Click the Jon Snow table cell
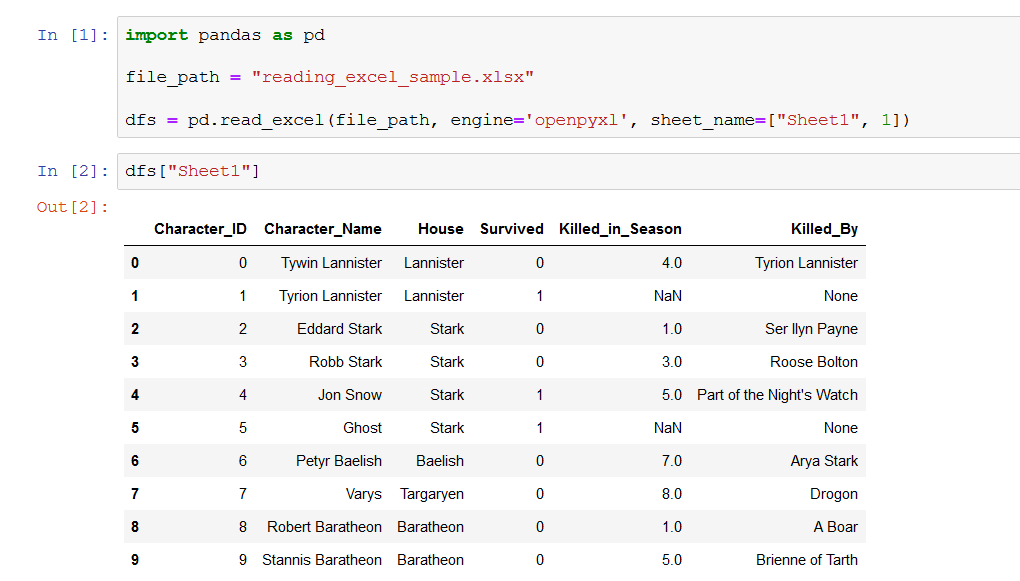This screenshot has width=1020, height=581. 349,395
